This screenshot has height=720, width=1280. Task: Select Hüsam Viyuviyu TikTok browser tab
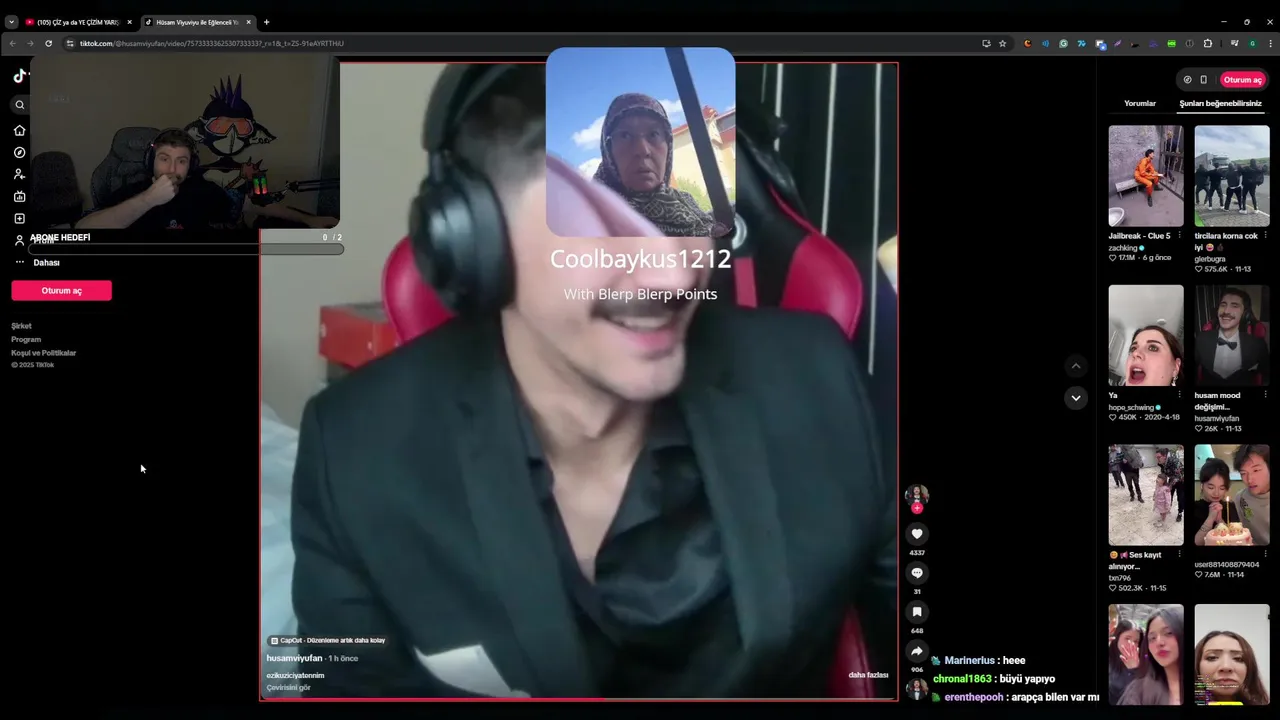click(x=196, y=22)
